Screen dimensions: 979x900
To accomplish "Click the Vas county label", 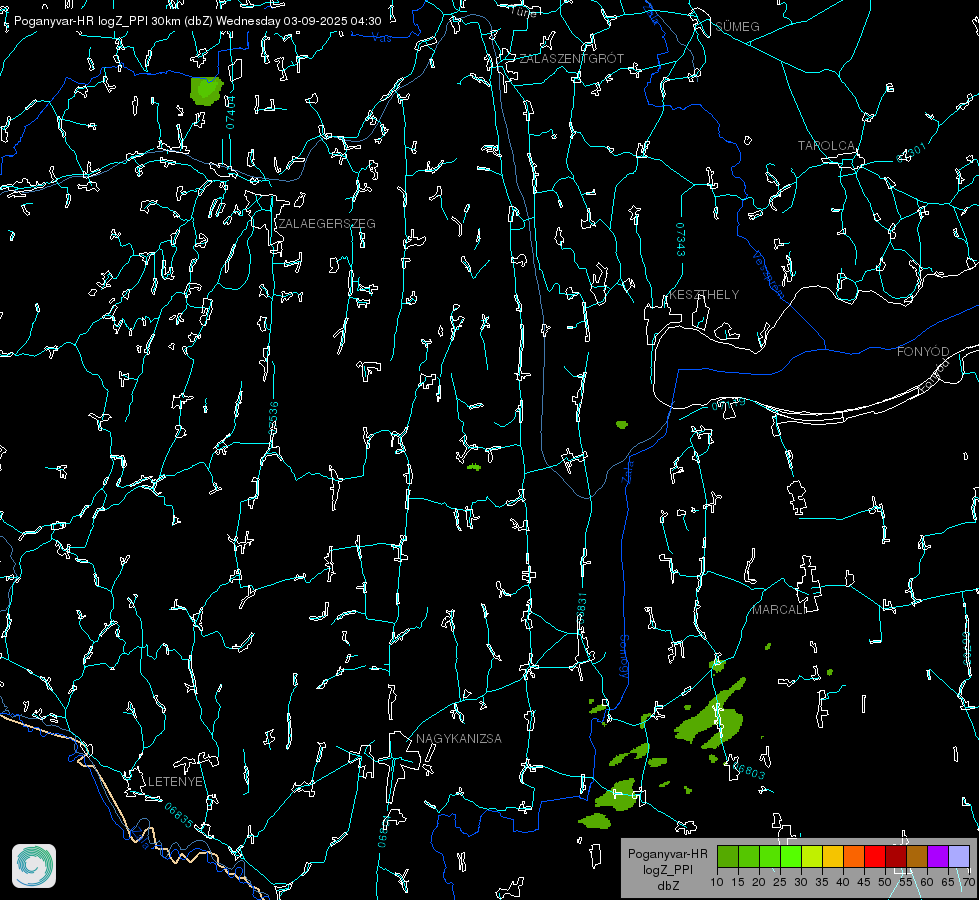I will pyautogui.click(x=382, y=38).
